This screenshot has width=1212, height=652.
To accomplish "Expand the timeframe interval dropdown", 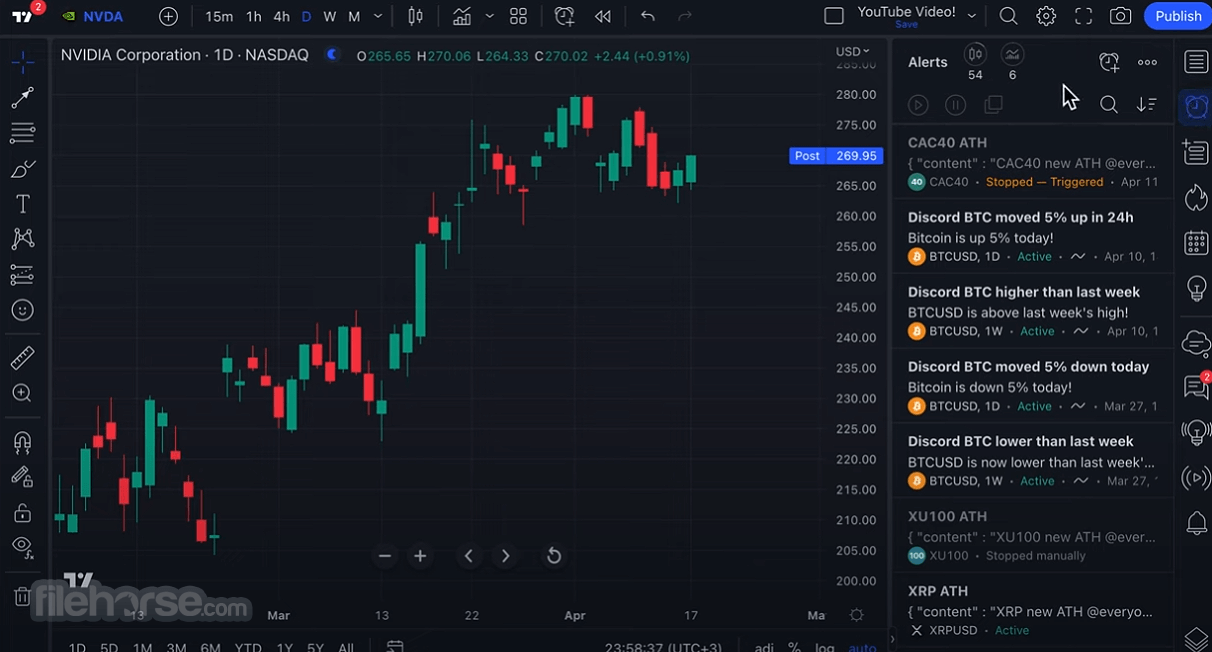I will (377, 16).
